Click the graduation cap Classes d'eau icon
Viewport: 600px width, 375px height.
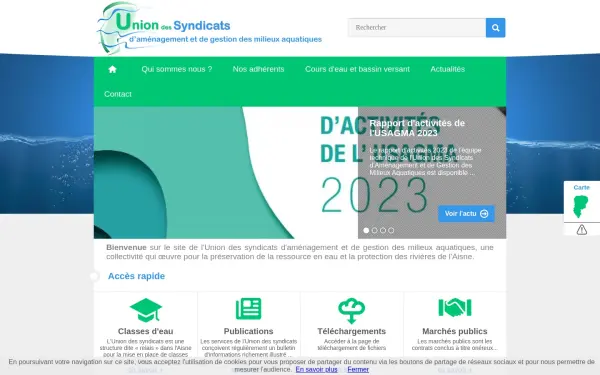coord(146,310)
